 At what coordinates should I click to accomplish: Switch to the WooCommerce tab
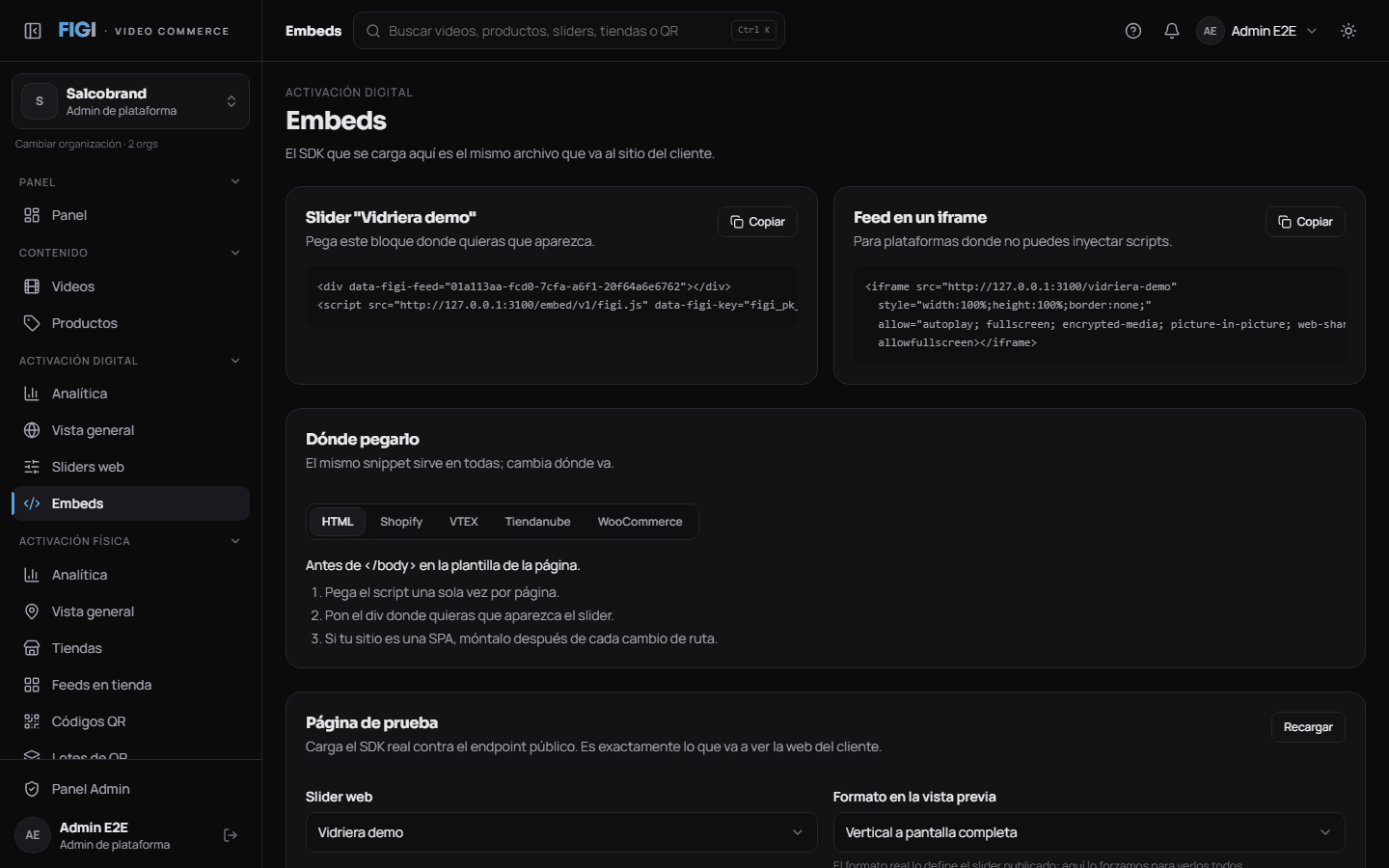click(x=640, y=522)
